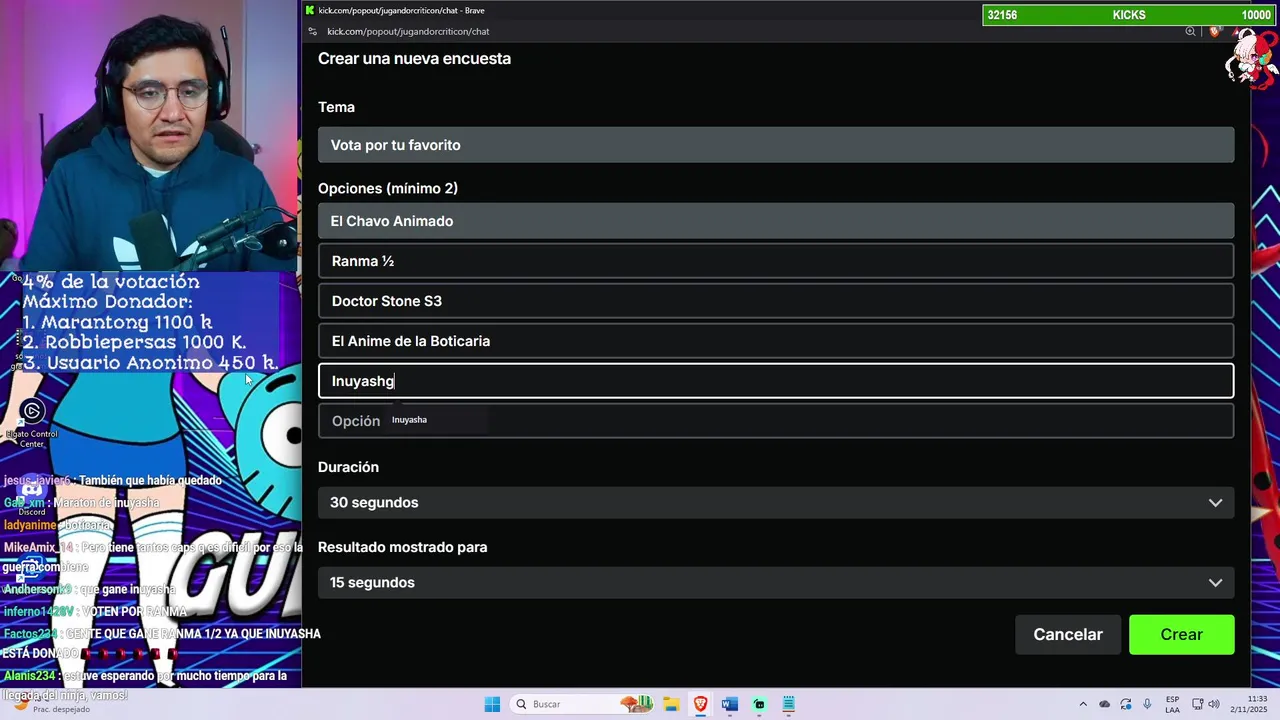The width and height of the screenshot is (1280, 720).
Task: Click the Cancelar button
Action: tap(1068, 634)
